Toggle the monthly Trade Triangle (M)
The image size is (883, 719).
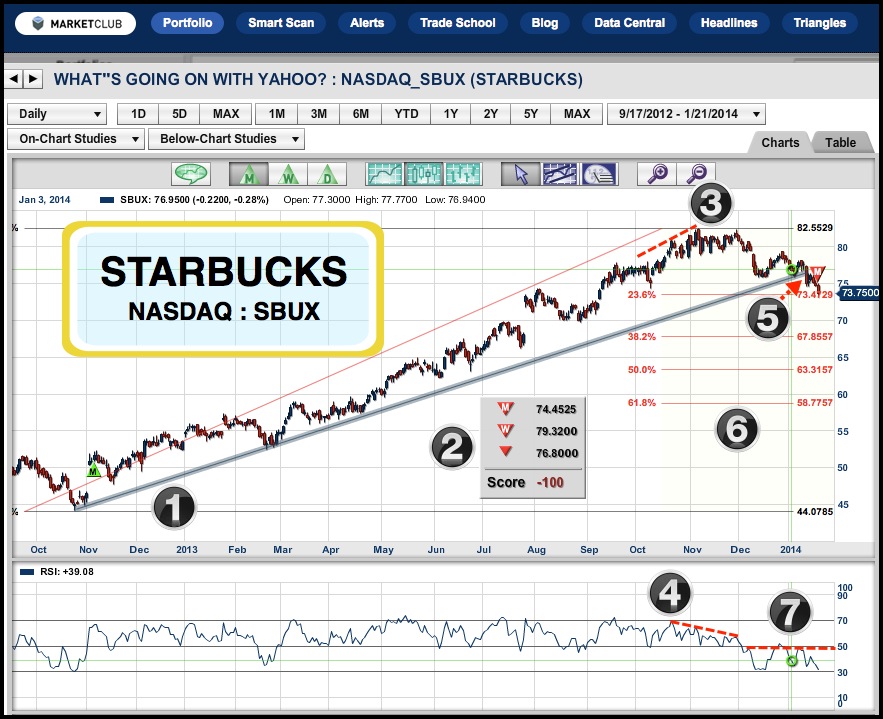tap(249, 174)
